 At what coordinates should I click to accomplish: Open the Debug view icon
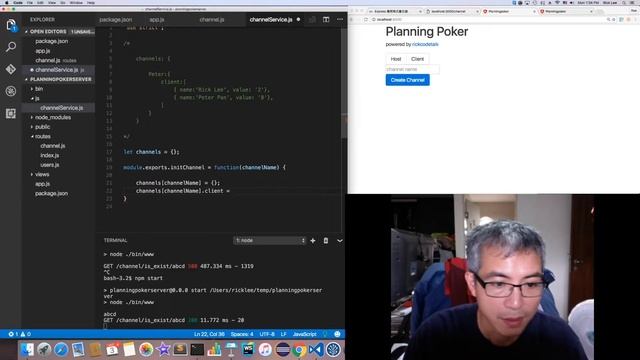pyautogui.click(x=11, y=91)
